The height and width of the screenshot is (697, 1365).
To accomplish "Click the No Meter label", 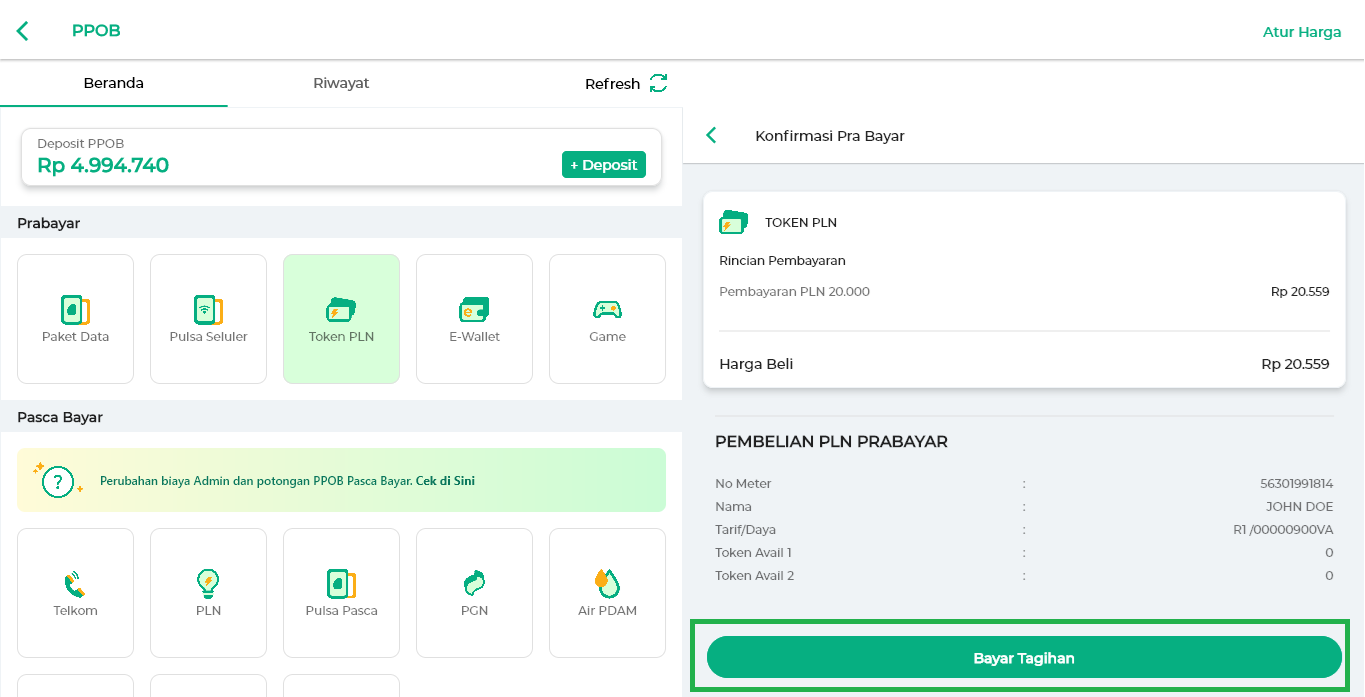I will tap(743, 484).
